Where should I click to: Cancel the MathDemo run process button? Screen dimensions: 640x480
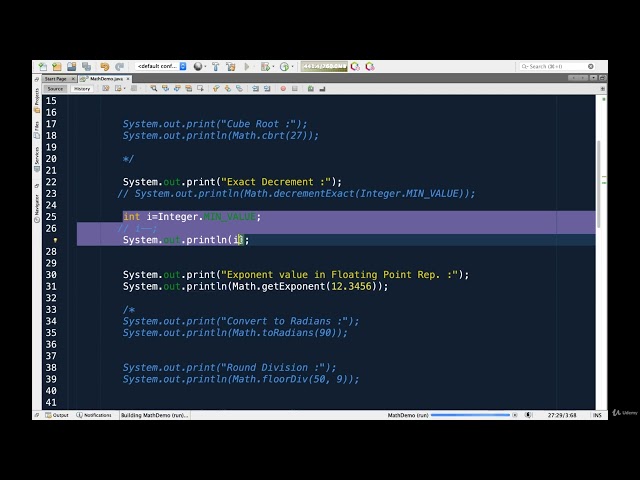click(x=515, y=415)
